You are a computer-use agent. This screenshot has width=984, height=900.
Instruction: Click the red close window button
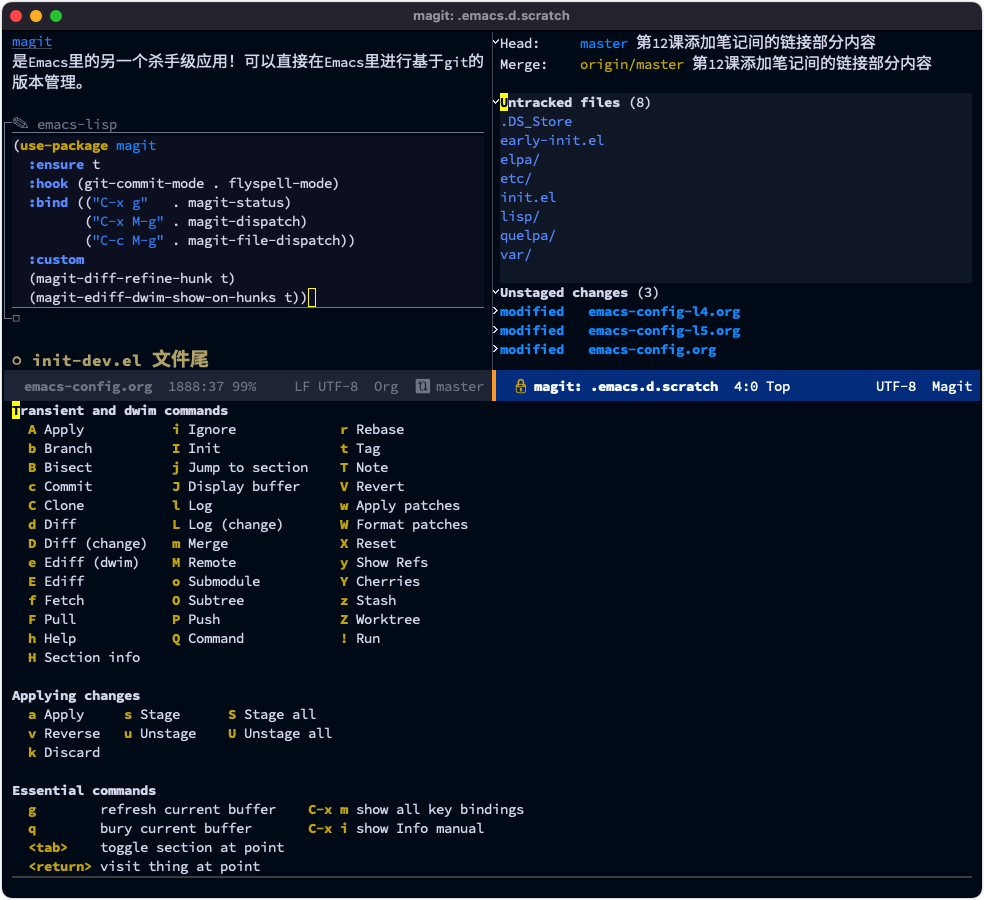pyautogui.click(x=17, y=16)
